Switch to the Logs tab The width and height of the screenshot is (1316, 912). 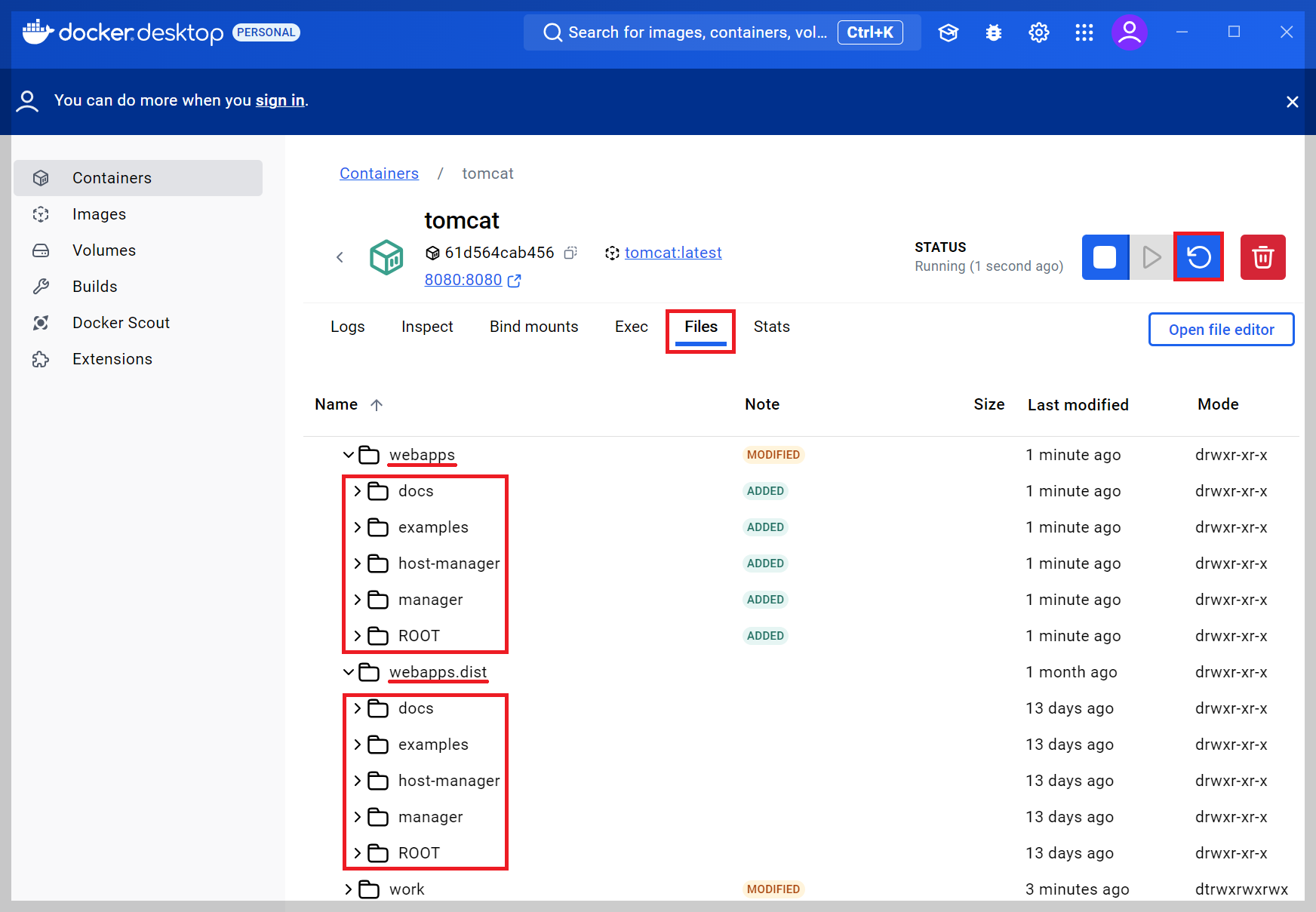[348, 327]
